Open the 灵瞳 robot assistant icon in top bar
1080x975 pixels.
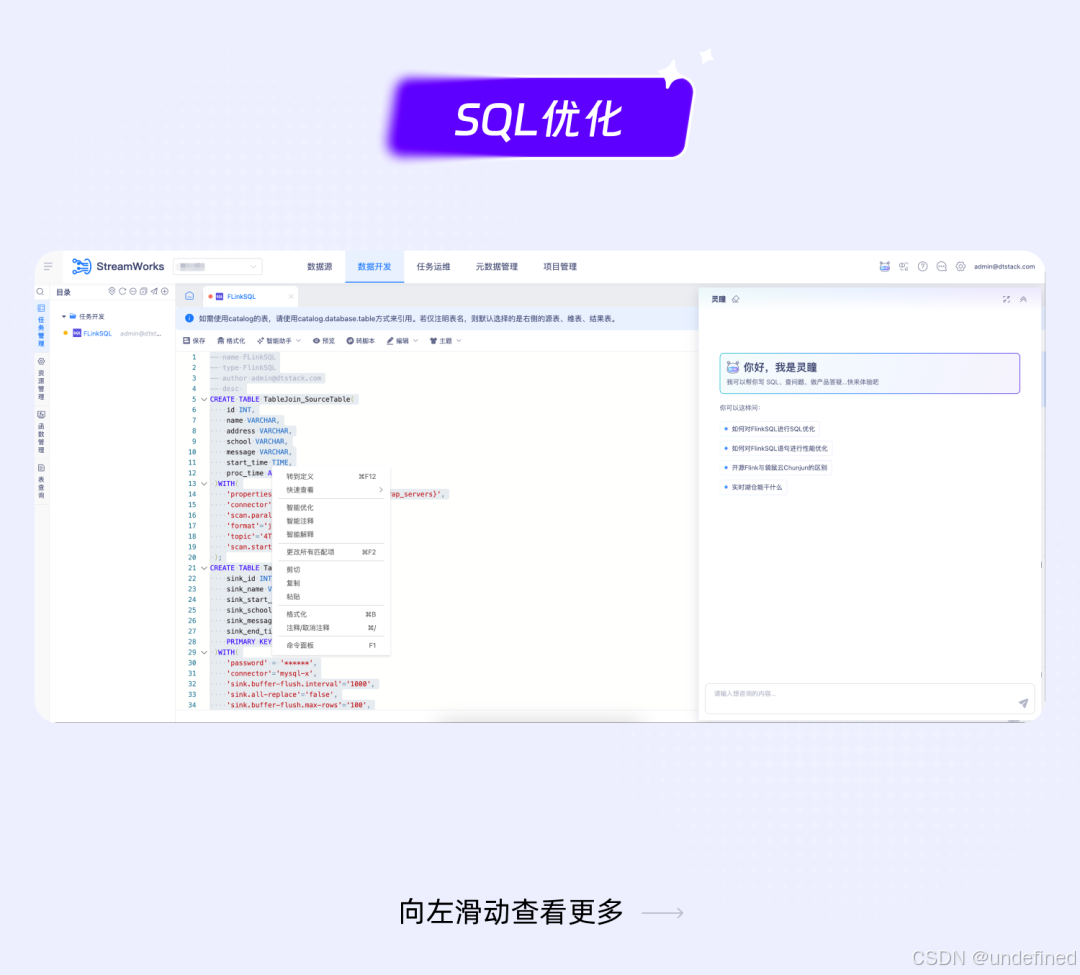[884, 266]
